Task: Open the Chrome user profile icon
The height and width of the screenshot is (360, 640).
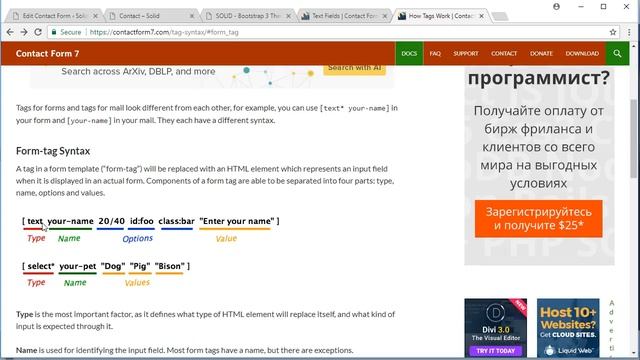Action: [556, 7]
